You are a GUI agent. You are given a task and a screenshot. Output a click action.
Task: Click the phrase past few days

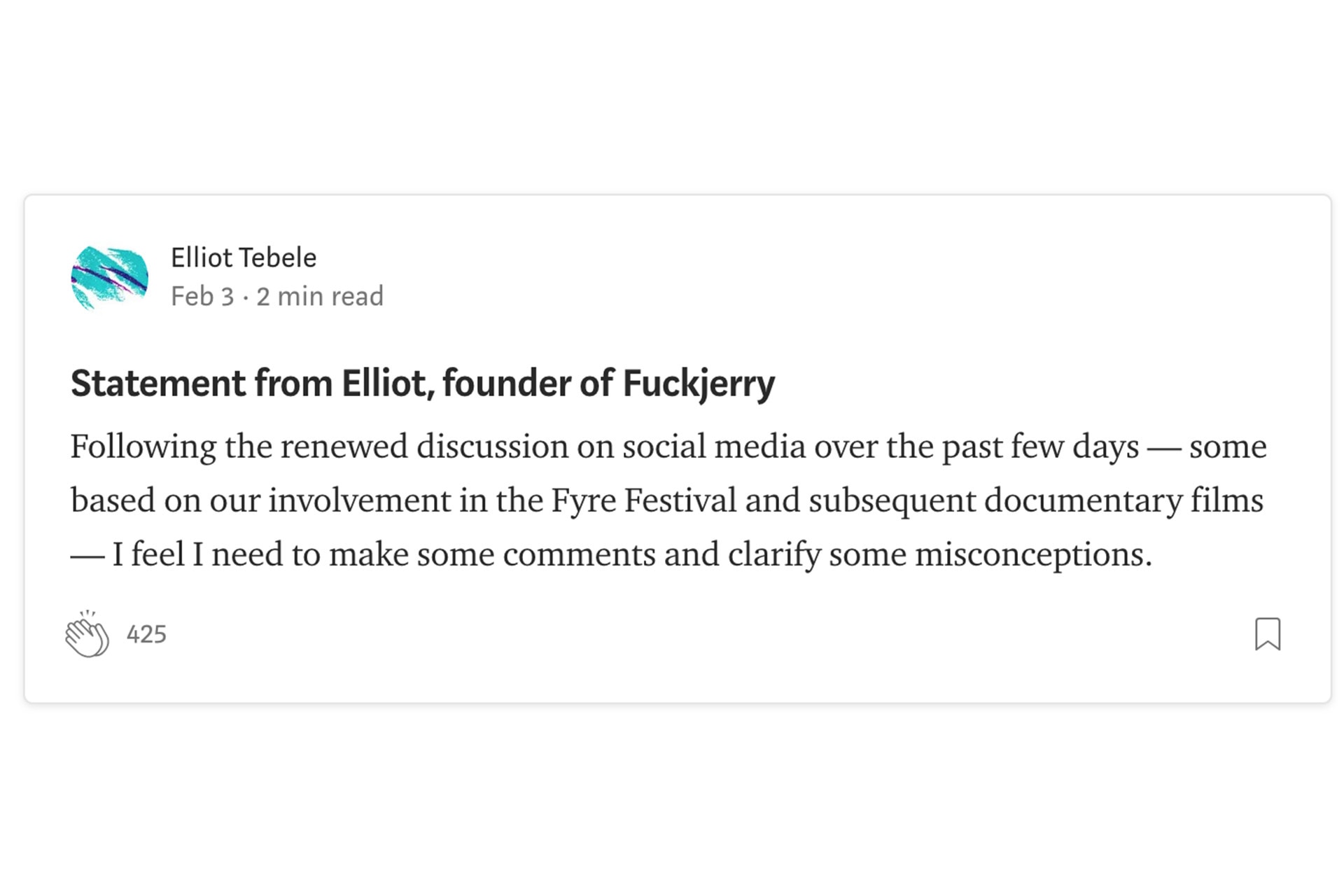click(x=1040, y=447)
